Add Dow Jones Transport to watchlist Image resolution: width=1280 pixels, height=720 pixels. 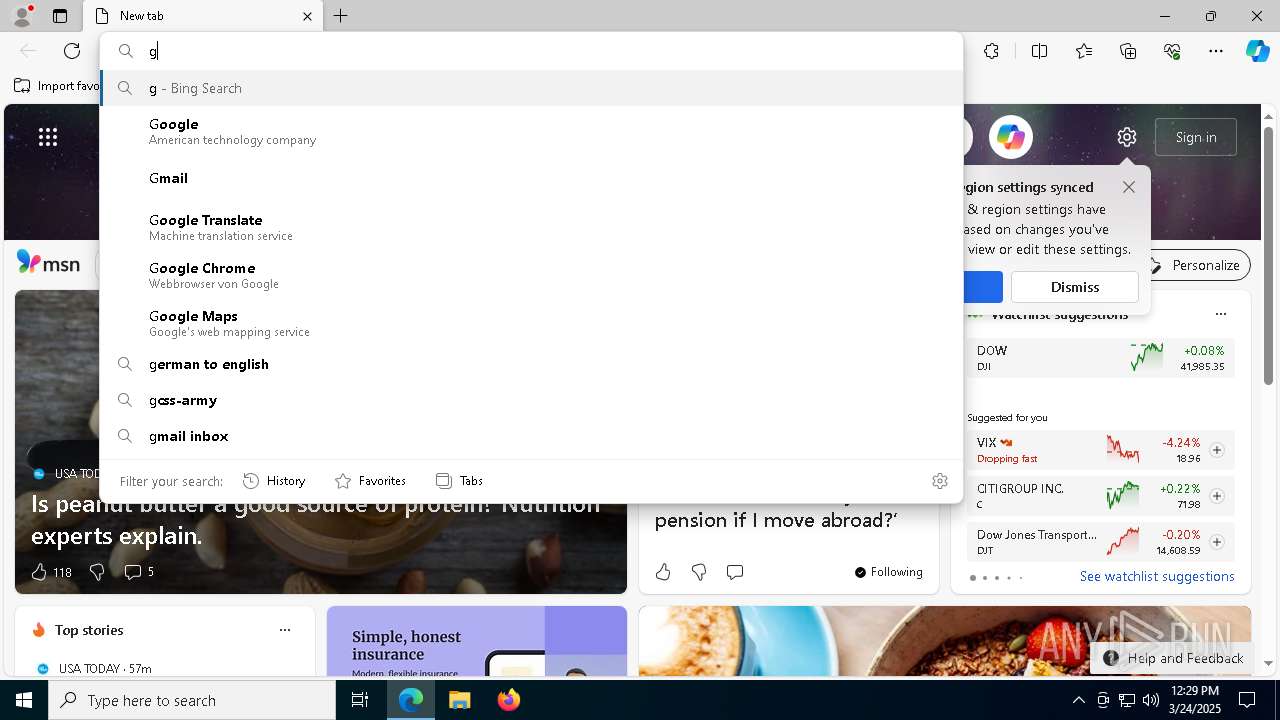coord(1217,542)
